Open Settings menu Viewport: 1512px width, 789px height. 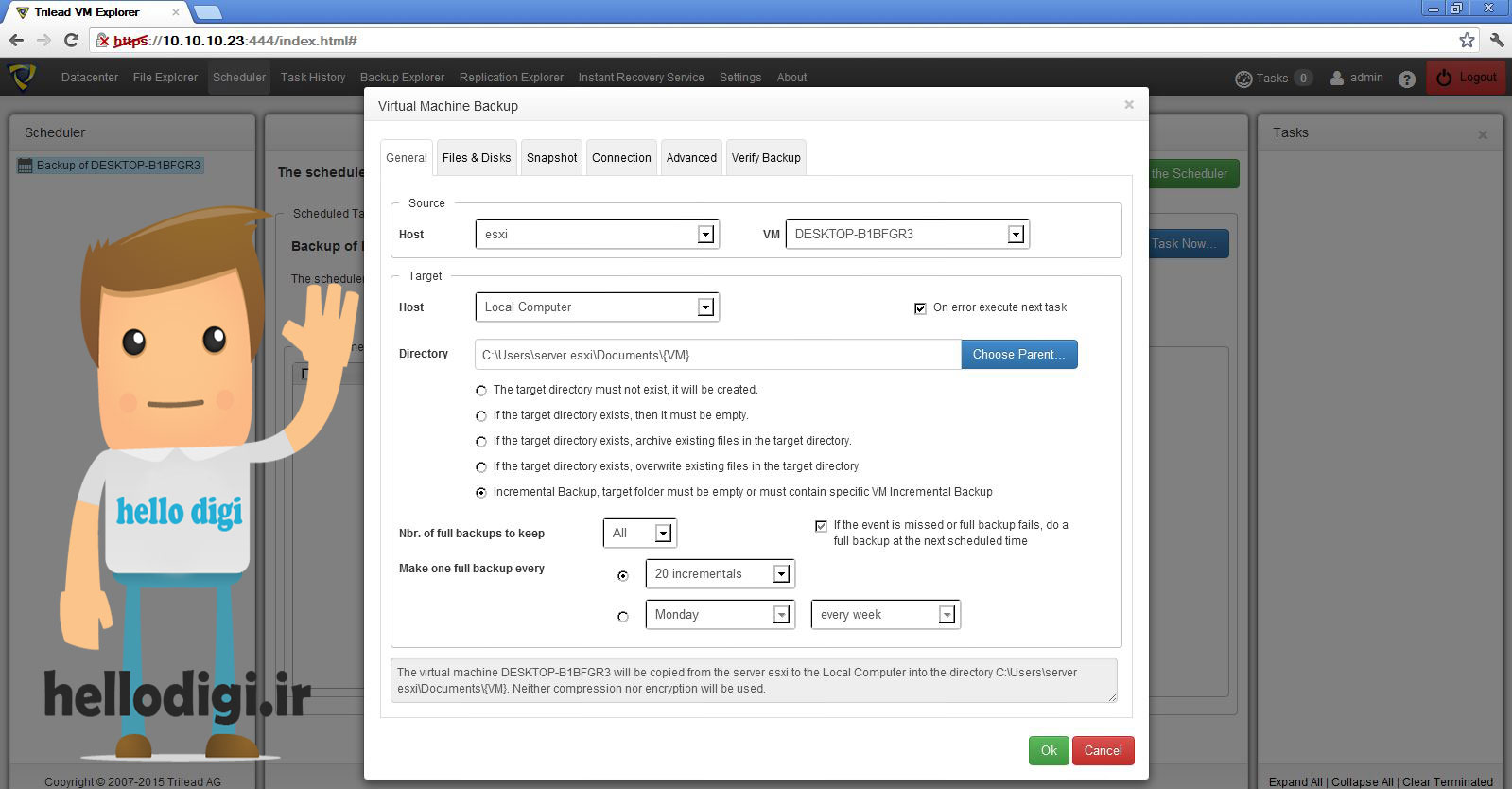[x=740, y=78]
